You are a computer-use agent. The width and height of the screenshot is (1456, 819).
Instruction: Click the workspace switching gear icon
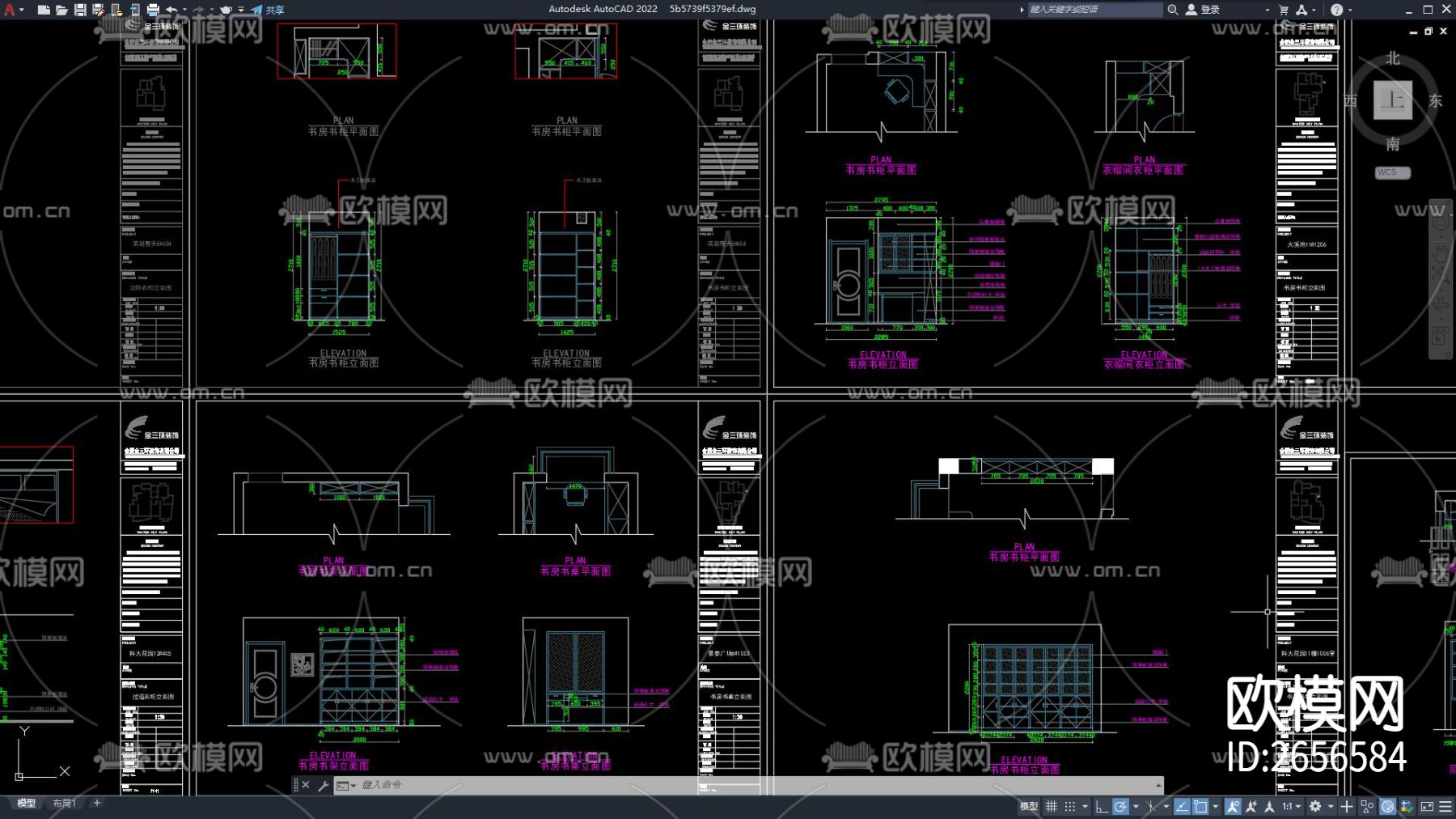(1315, 806)
